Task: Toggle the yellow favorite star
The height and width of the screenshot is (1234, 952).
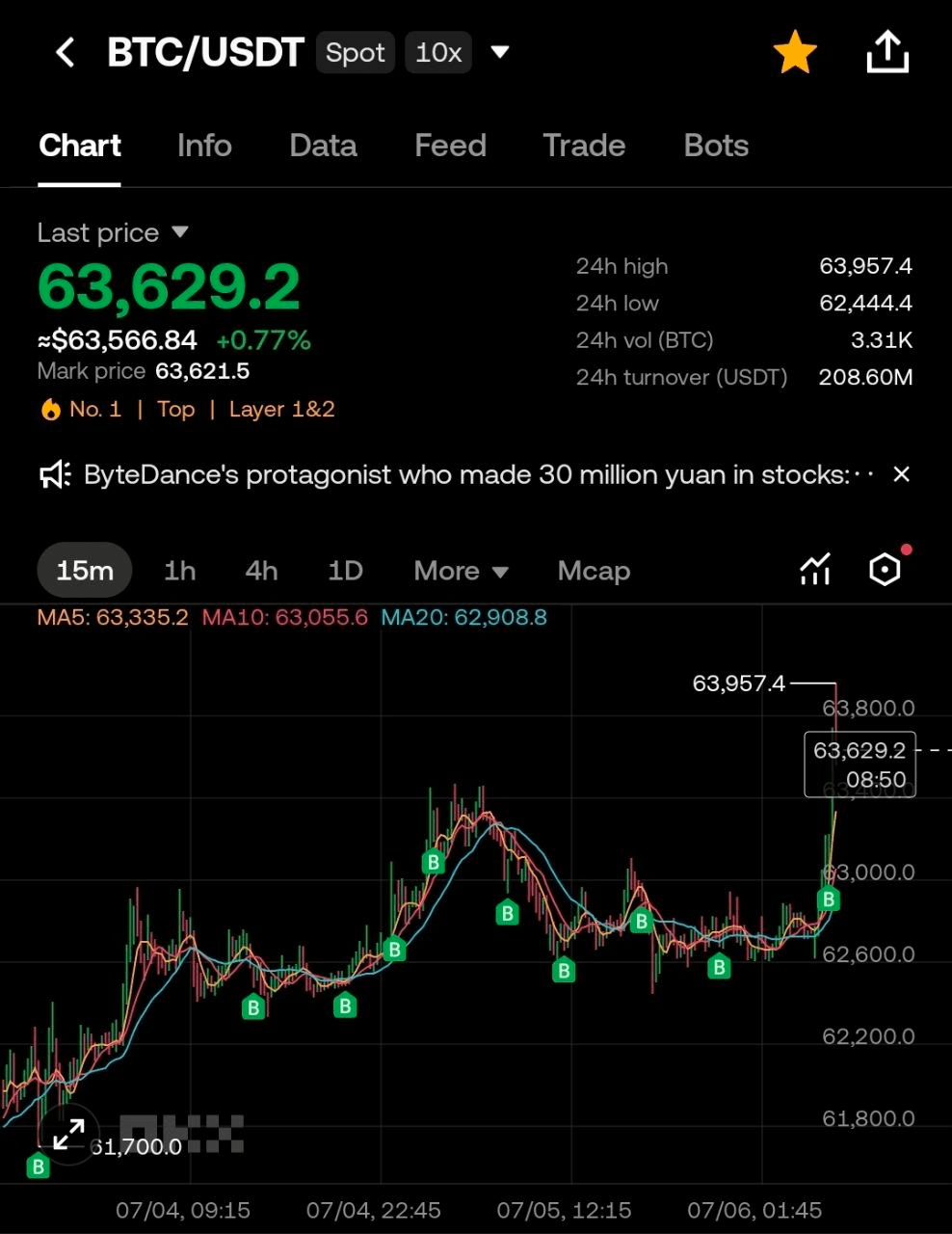Action: coord(795,52)
